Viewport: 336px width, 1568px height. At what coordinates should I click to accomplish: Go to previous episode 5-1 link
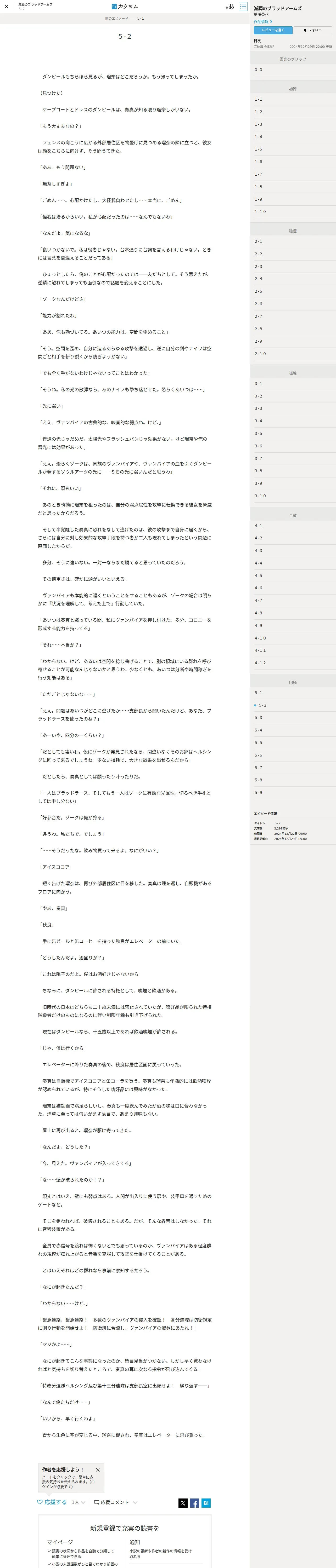pyautogui.click(x=124, y=18)
